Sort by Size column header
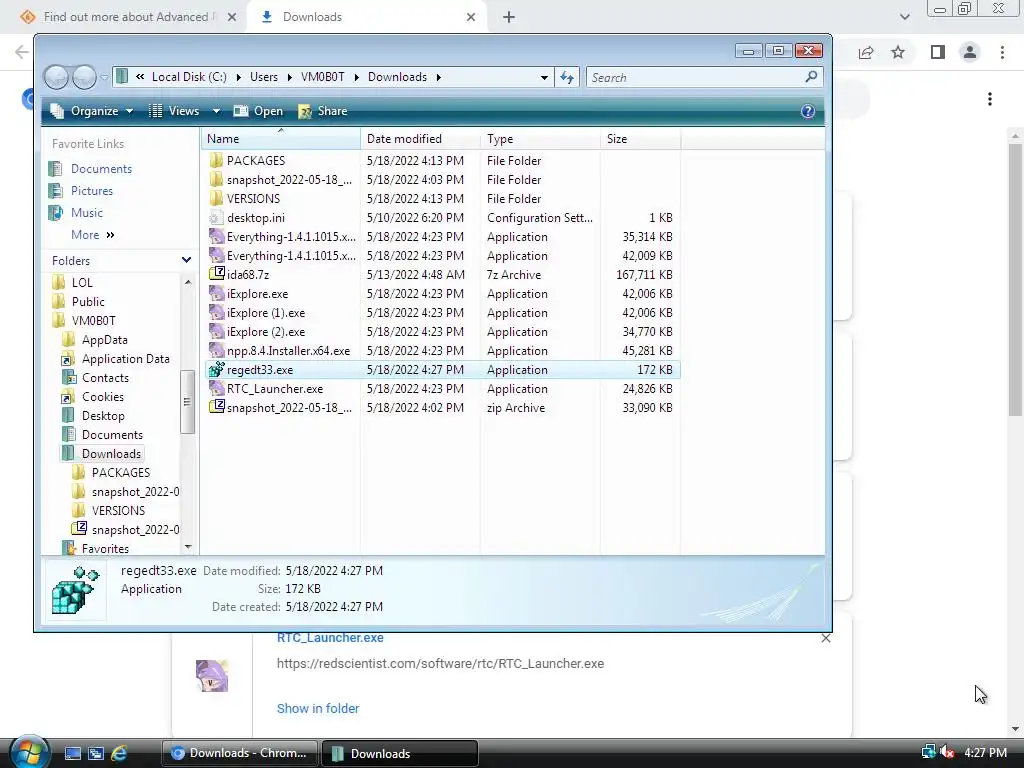1024x768 pixels. point(640,138)
